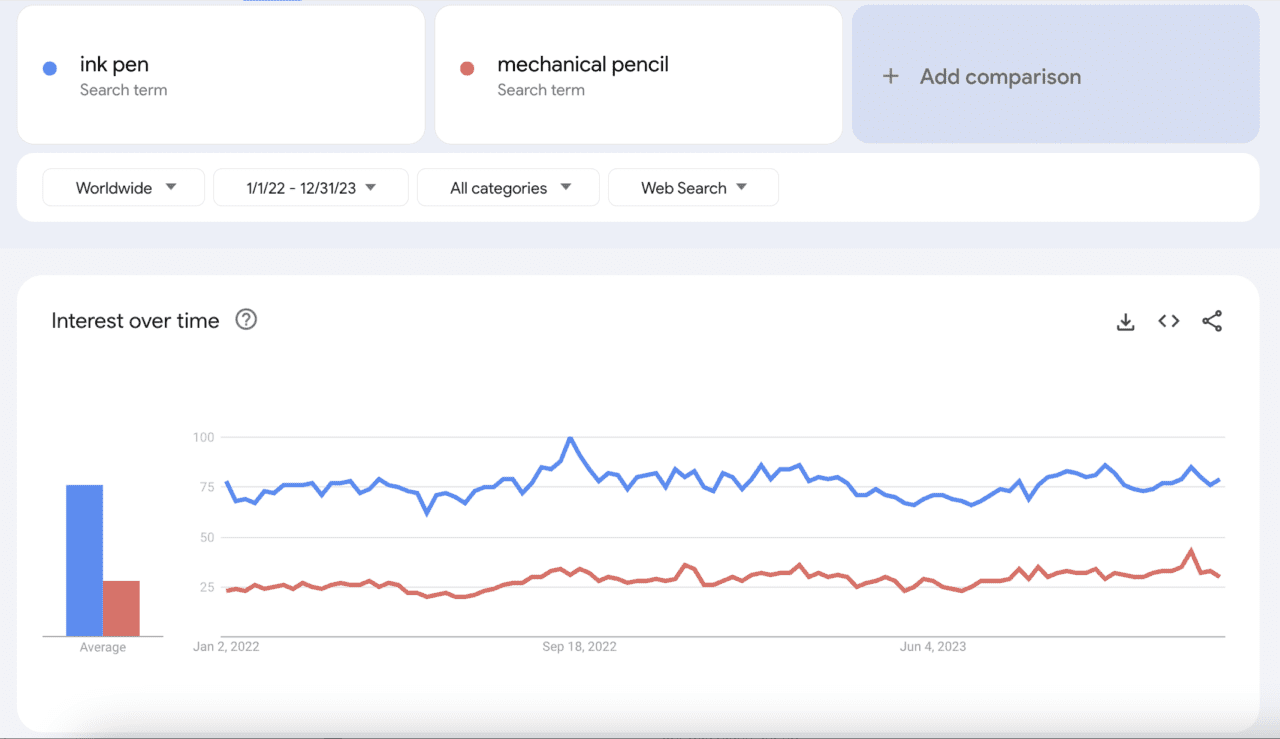Expand the All categories dropdown
The width and height of the screenshot is (1280, 739).
509,188
